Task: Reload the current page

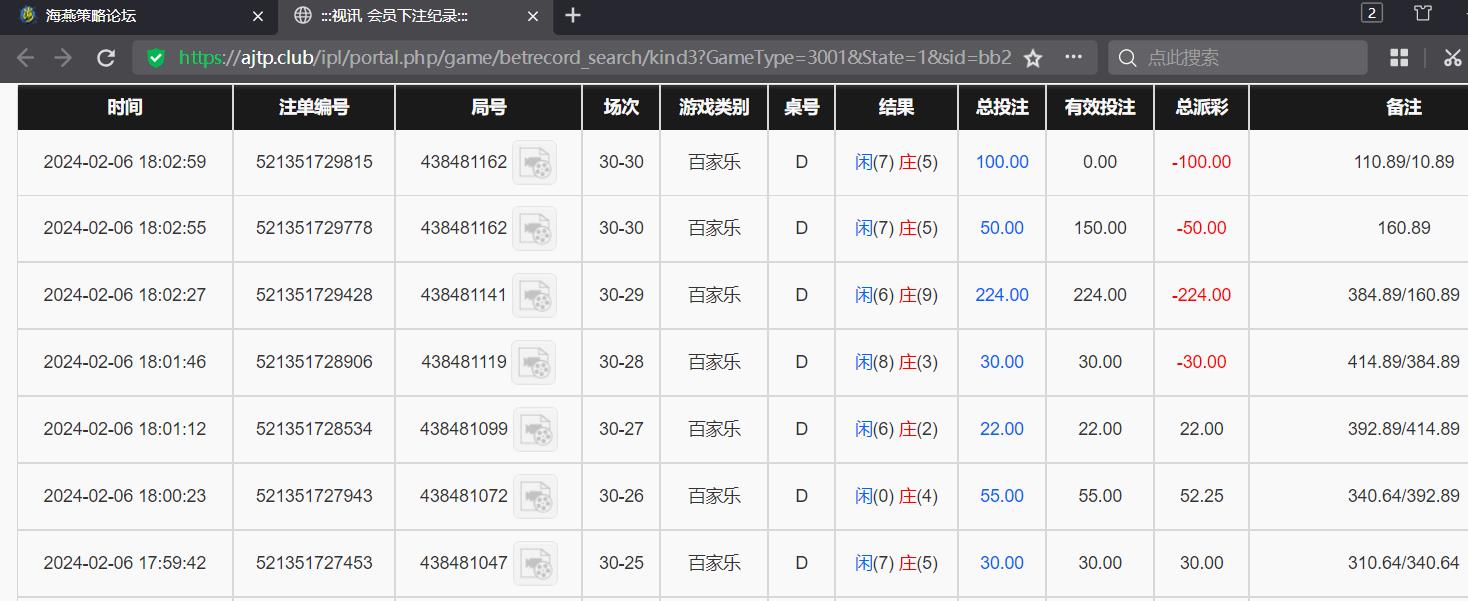Action: (105, 58)
